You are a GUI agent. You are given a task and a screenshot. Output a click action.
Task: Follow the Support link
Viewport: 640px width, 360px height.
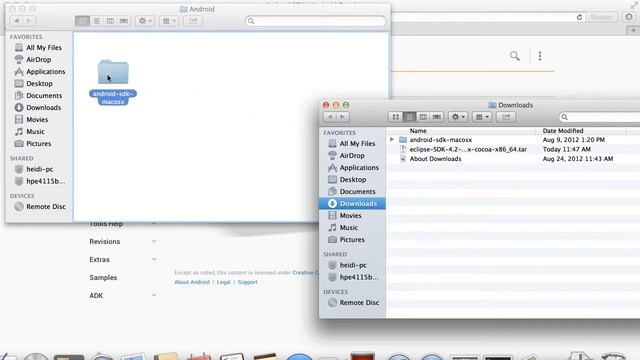coord(247,282)
